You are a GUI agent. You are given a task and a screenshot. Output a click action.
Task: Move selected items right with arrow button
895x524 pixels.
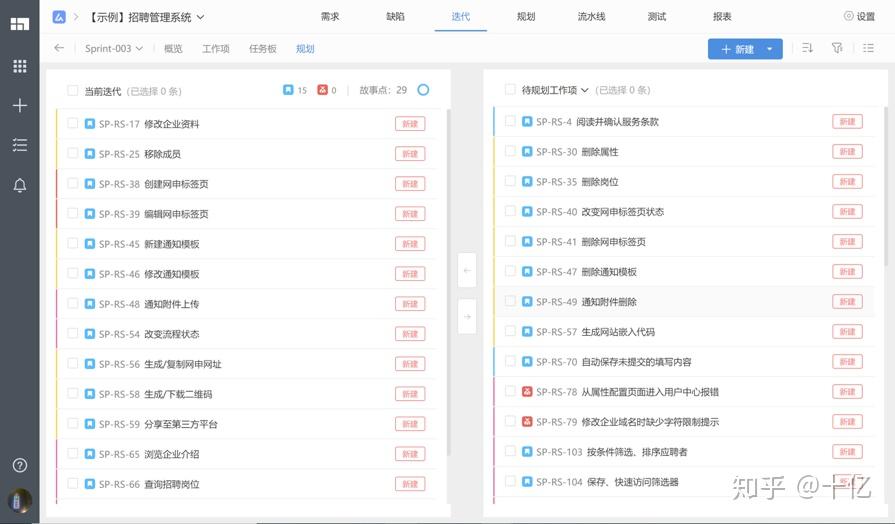[x=467, y=316]
